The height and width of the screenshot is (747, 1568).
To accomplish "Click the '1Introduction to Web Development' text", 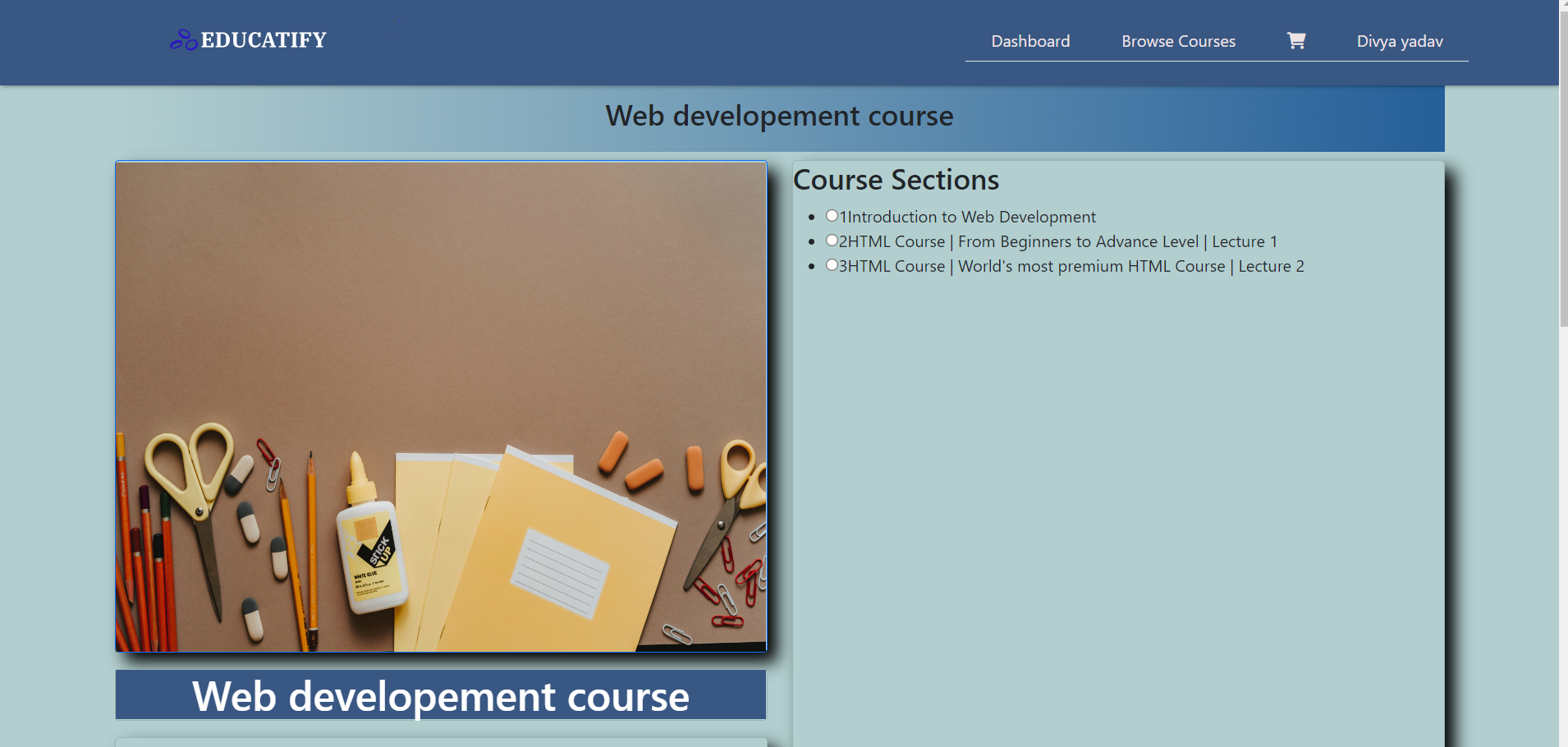I will click(967, 217).
